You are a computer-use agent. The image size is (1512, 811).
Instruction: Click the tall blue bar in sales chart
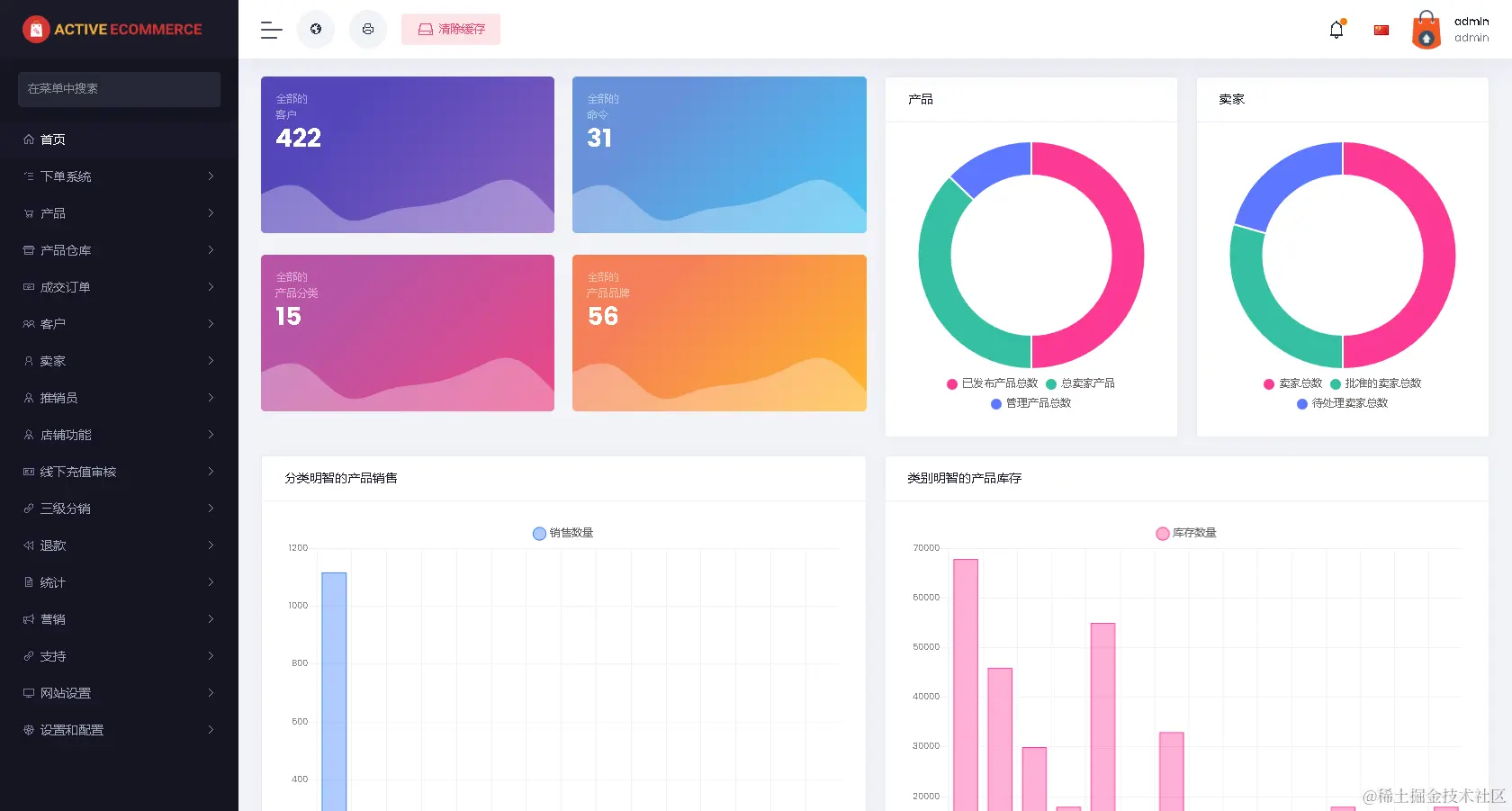(334, 691)
